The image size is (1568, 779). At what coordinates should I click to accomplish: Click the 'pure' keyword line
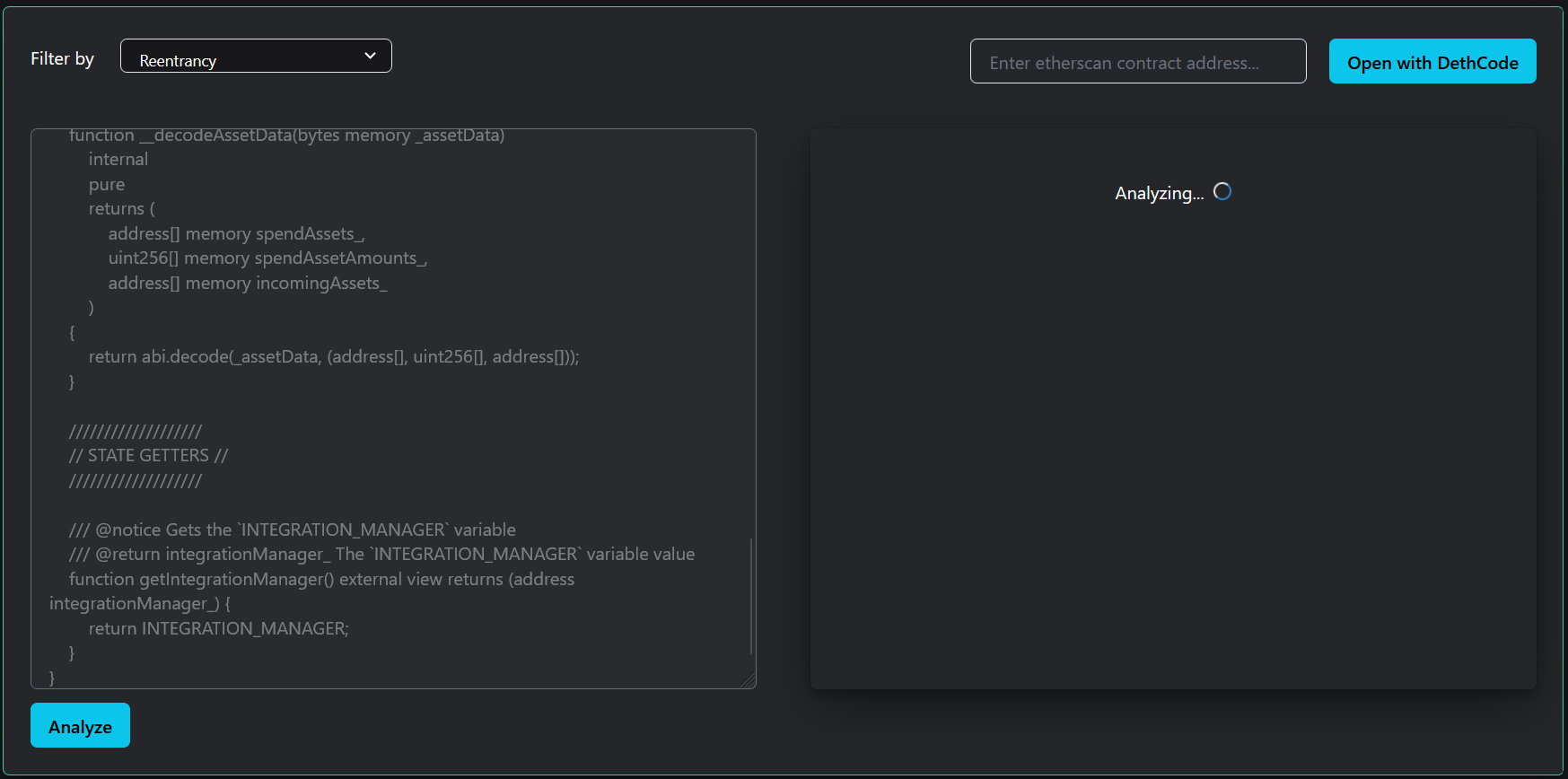(107, 184)
